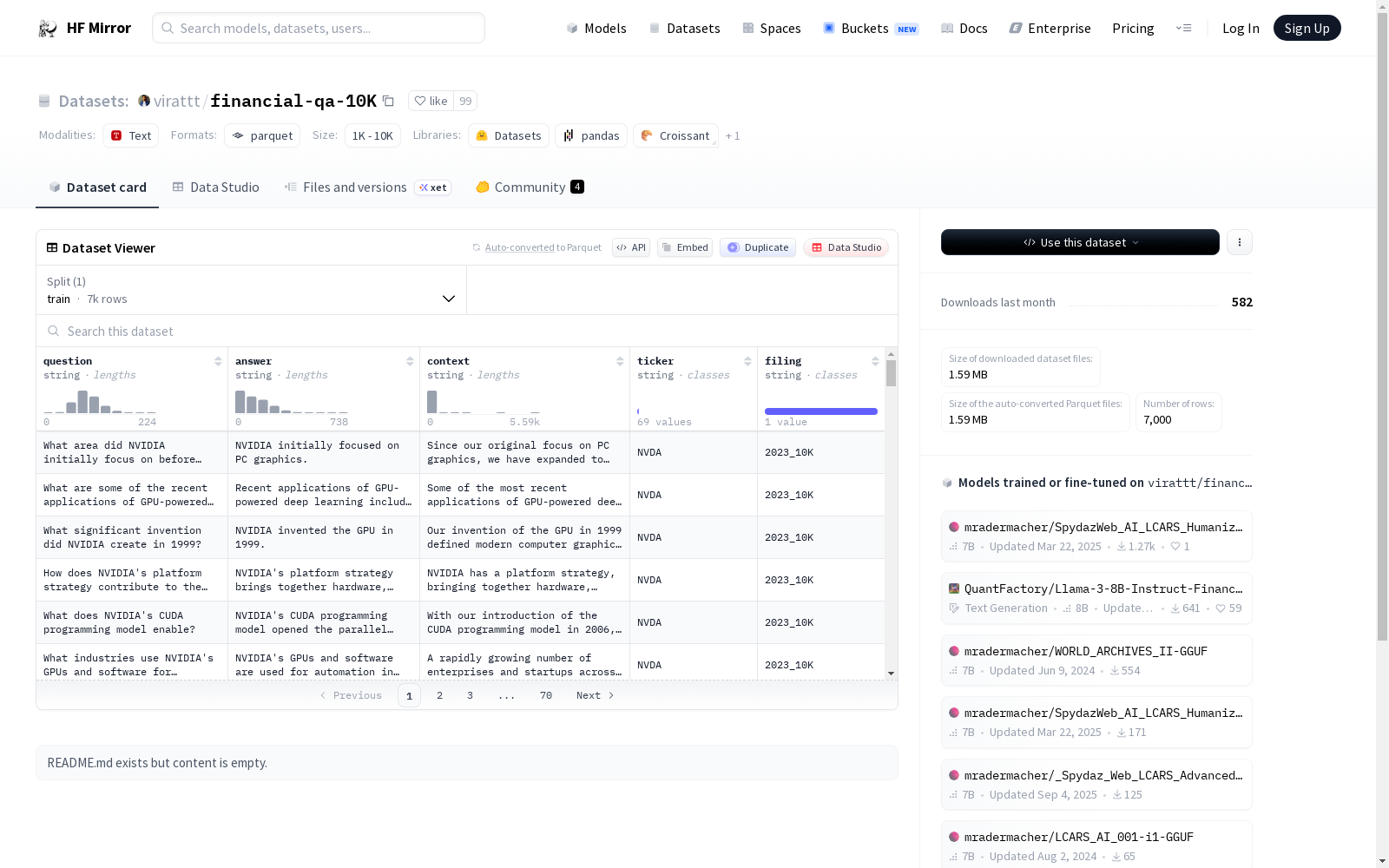Sort the context column

tap(620, 361)
